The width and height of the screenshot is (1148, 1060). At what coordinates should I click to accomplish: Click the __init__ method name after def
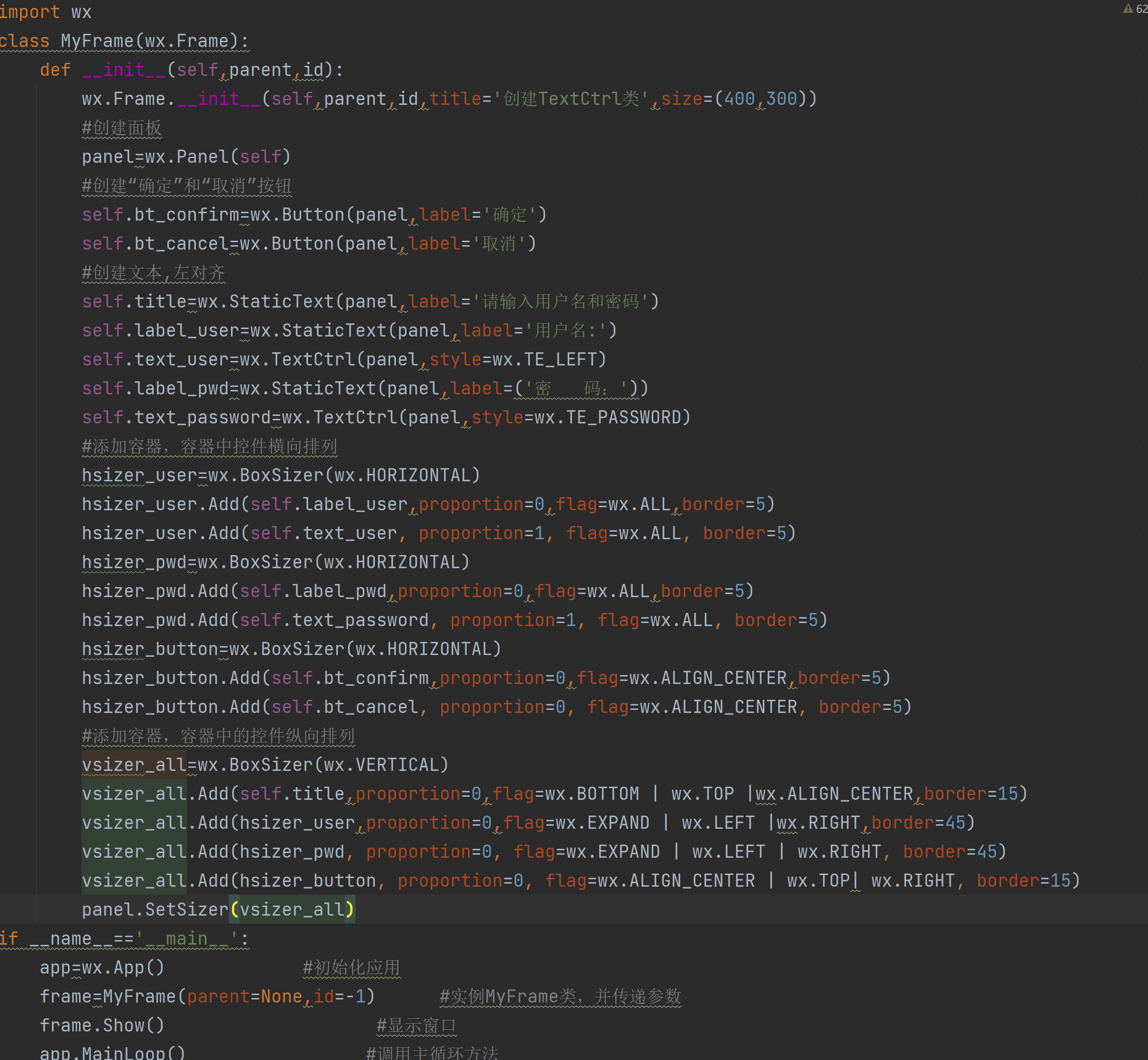123,70
